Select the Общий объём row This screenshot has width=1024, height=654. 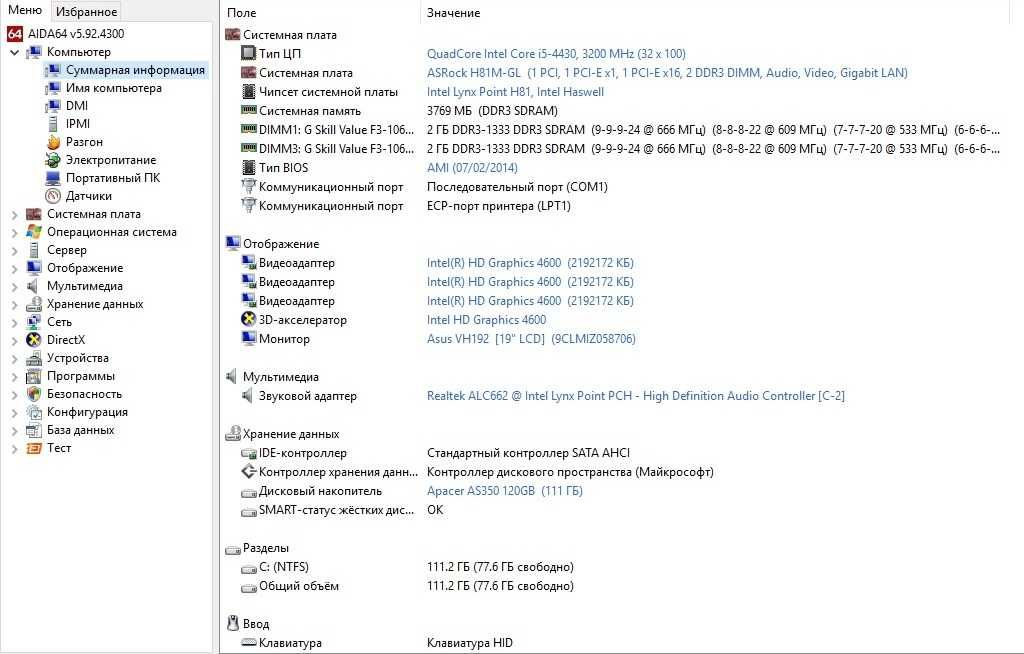point(408,586)
